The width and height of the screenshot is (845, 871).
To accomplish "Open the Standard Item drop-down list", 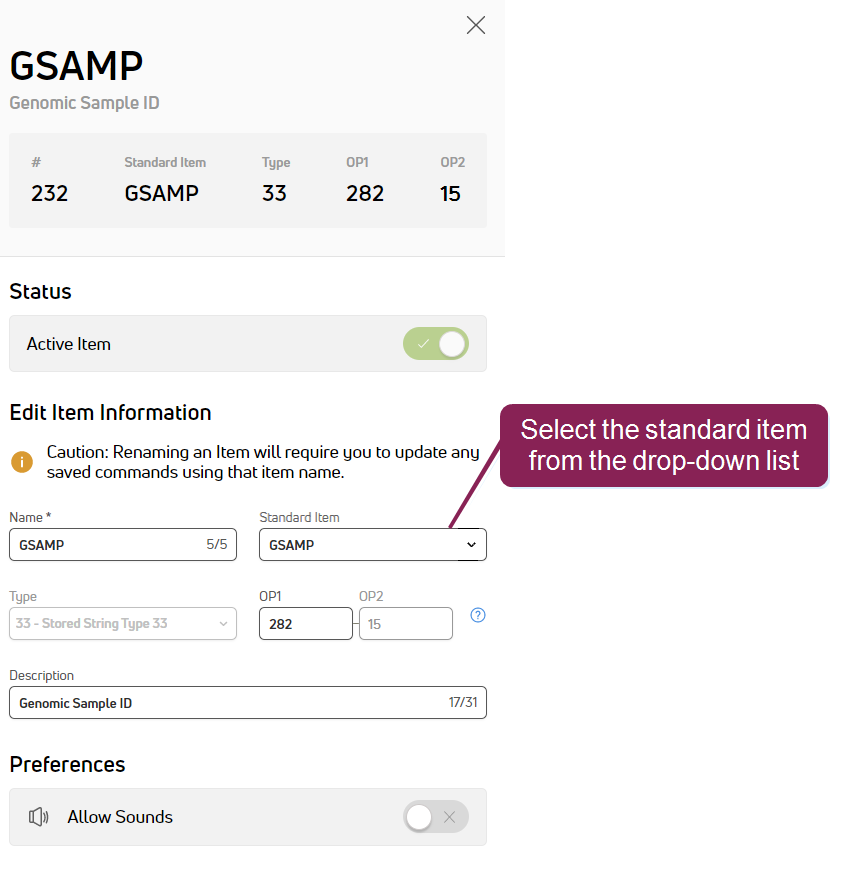I will pos(372,545).
